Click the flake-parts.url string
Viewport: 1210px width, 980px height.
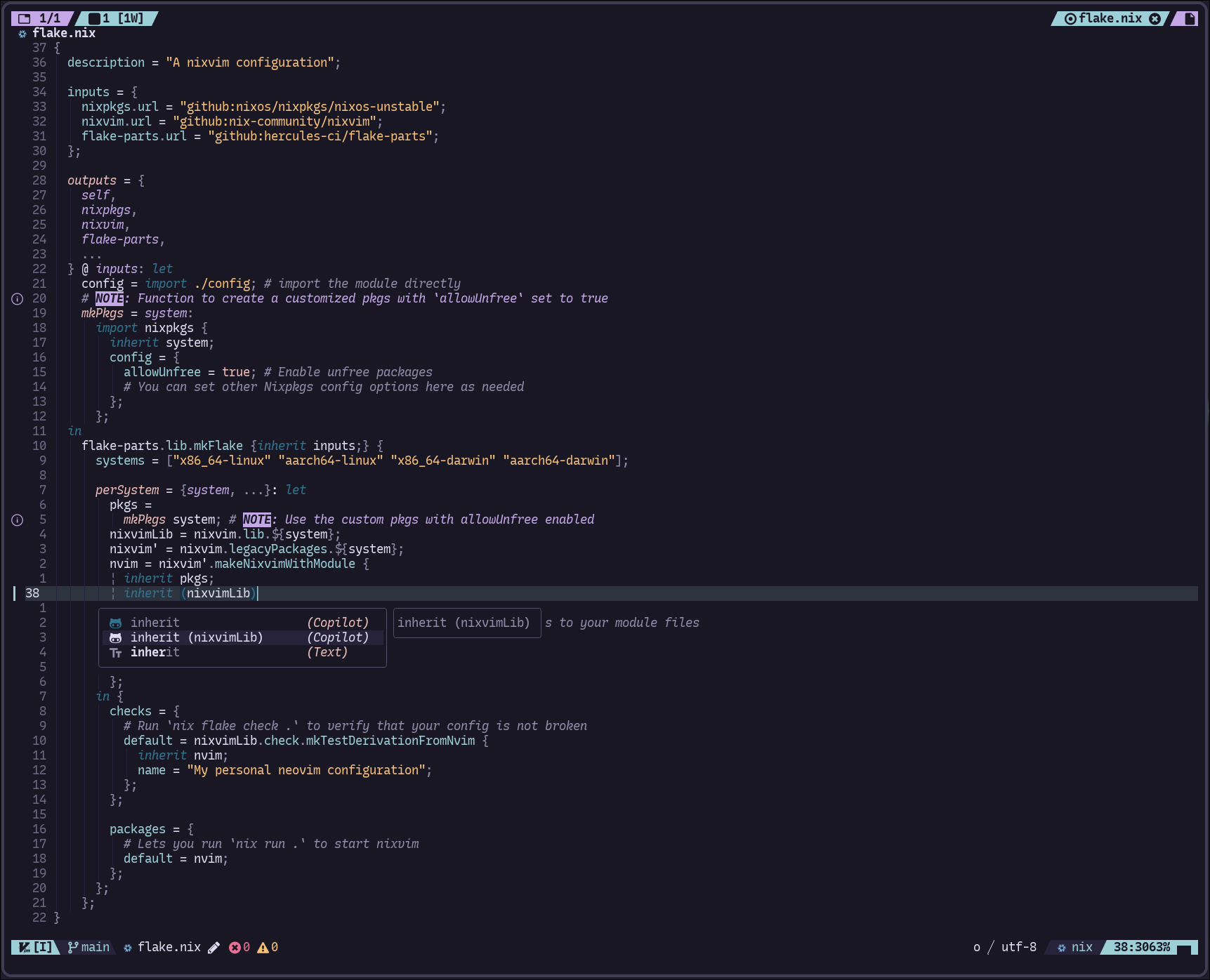(x=320, y=136)
